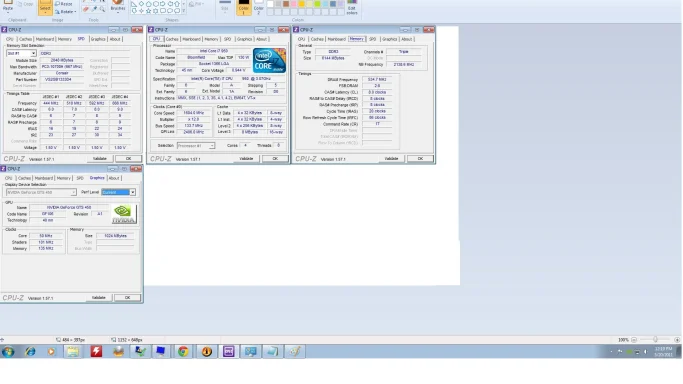Click the zoom out minus button

point(634,340)
